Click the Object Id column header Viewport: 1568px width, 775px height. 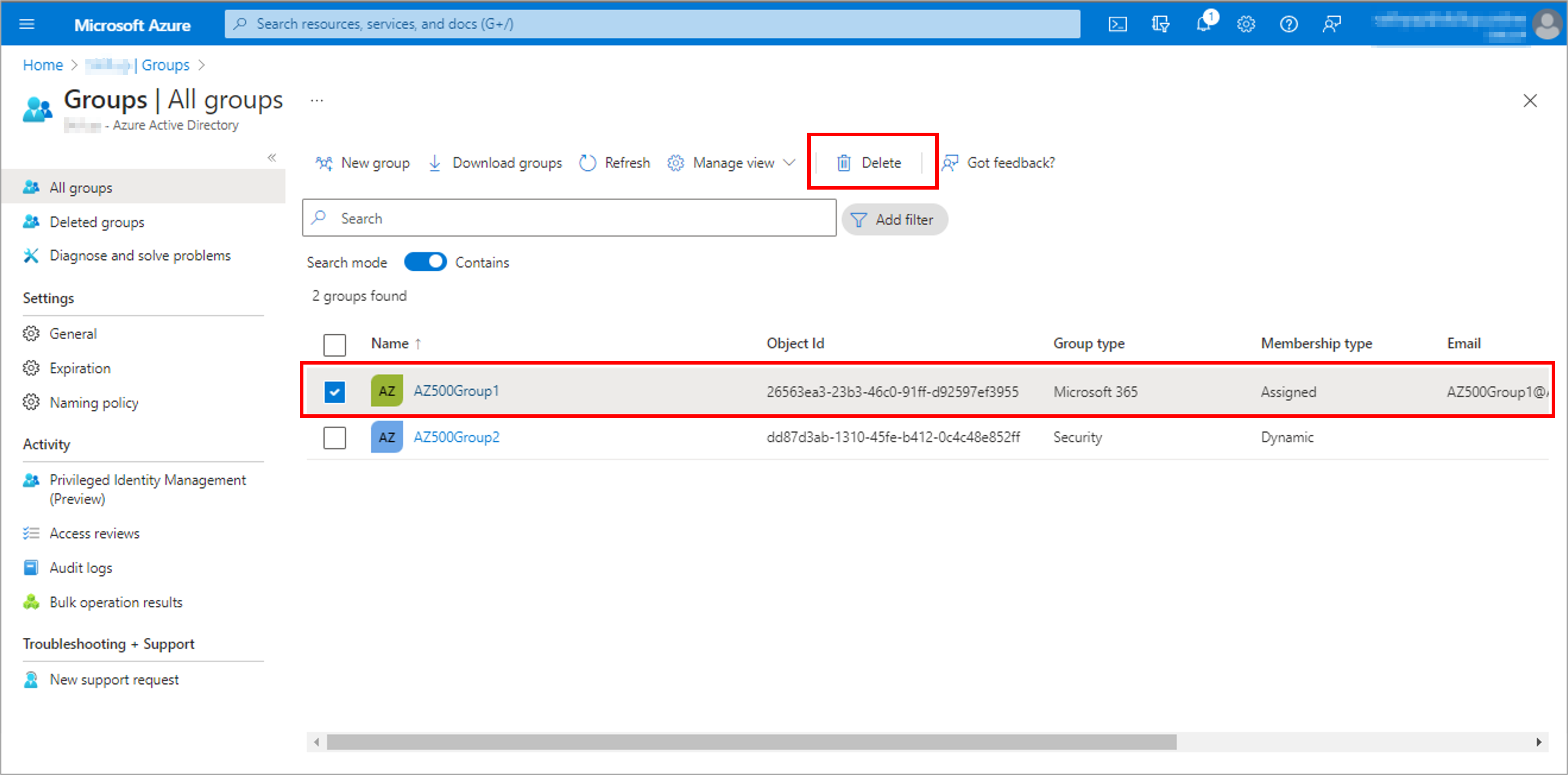coord(795,343)
